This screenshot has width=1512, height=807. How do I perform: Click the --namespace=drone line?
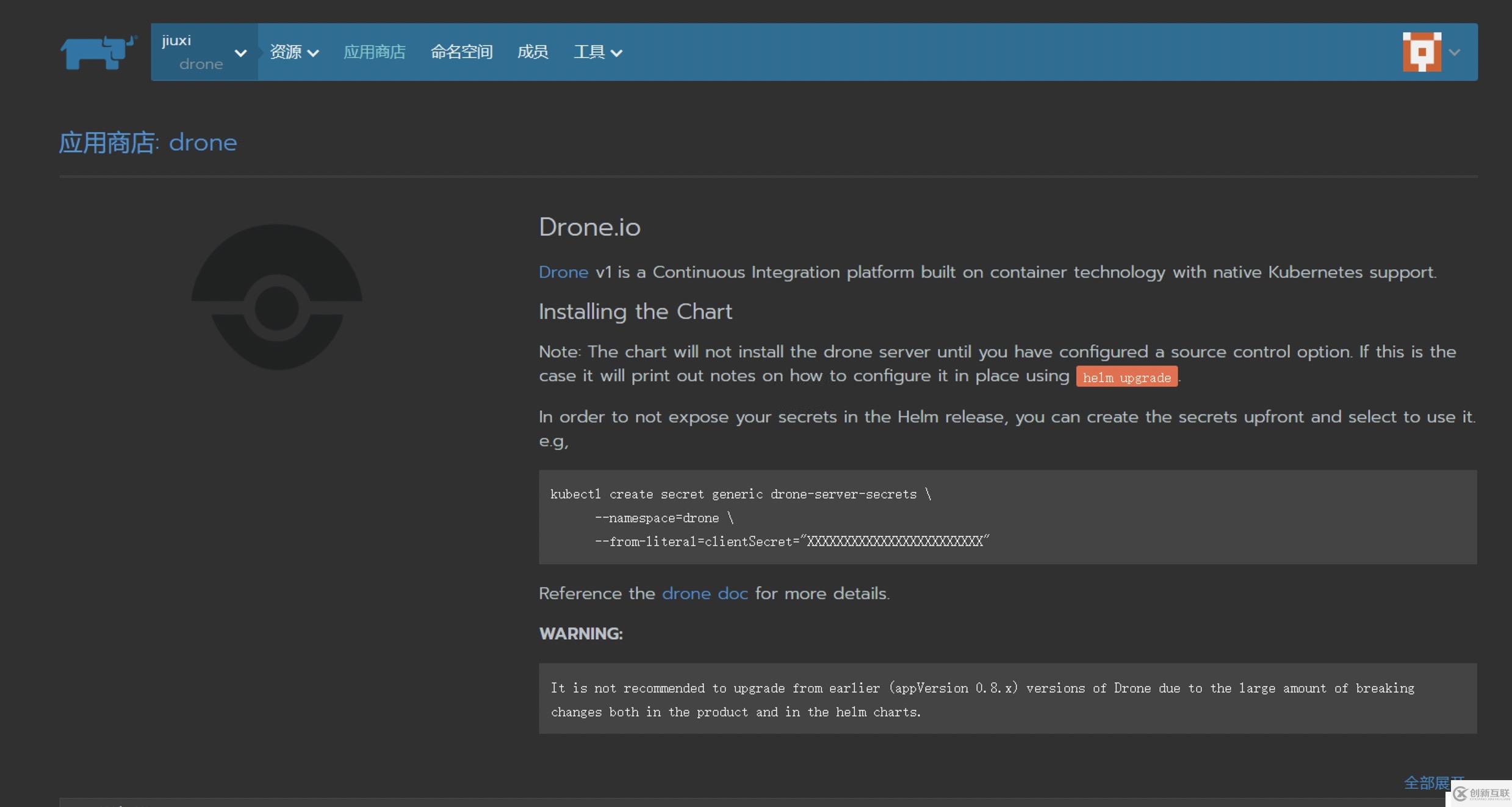click(664, 518)
